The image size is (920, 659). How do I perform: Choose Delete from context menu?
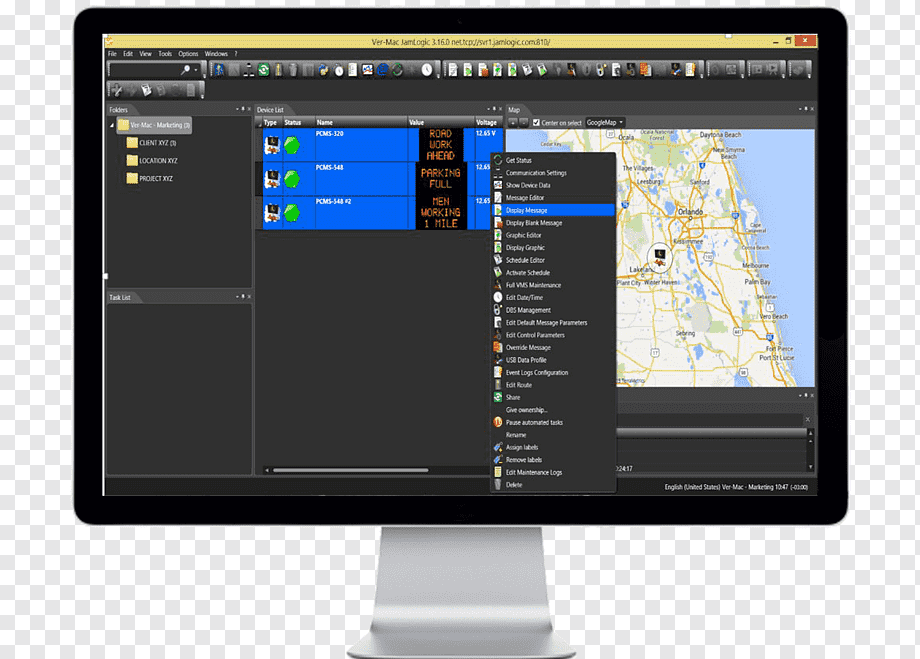click(553, 485)
